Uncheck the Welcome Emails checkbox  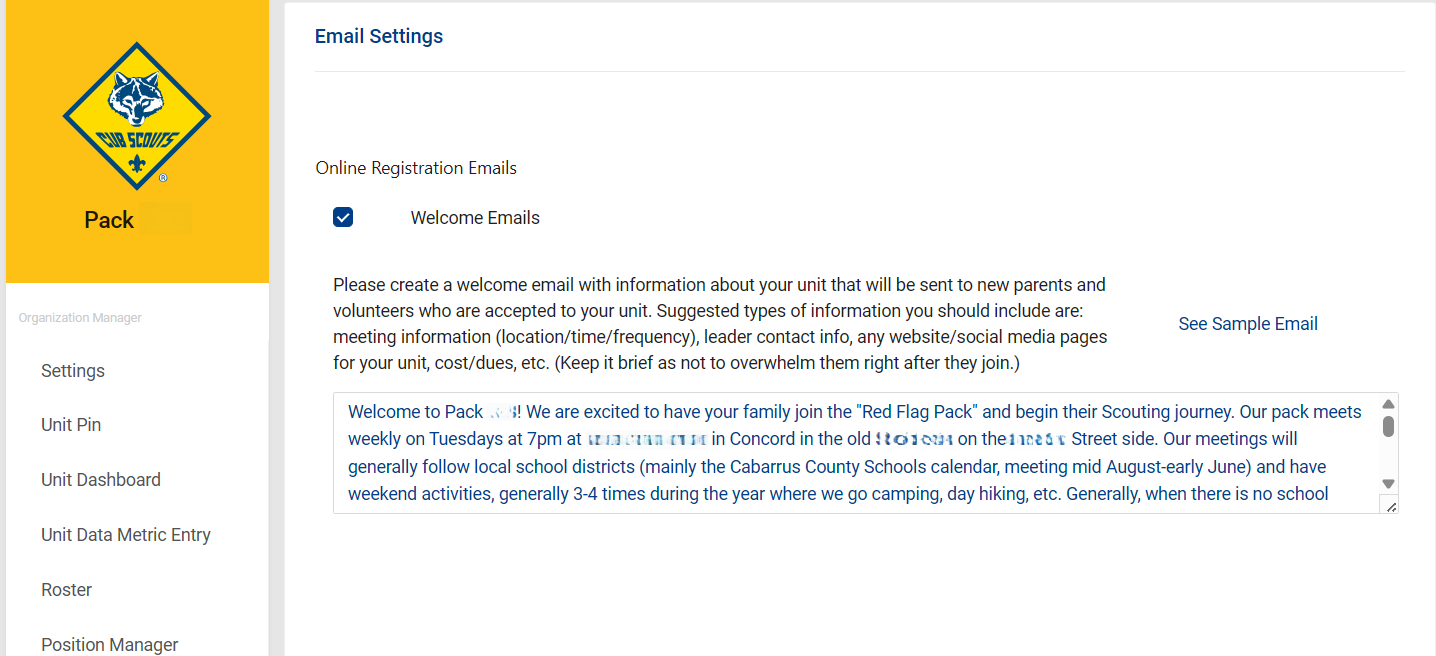[x=343, y=217]
